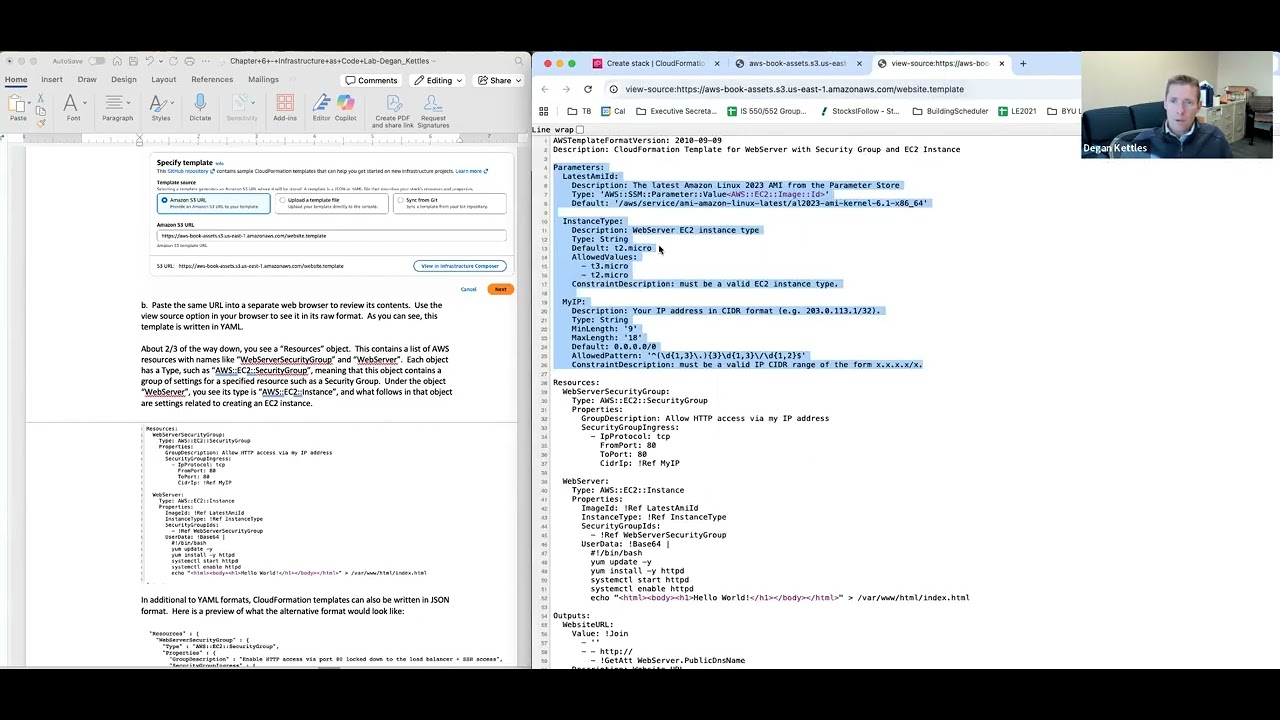Expand the document title dropdown chevron
The width and height of the screenshot is (1280, 720).
[434, 61]
